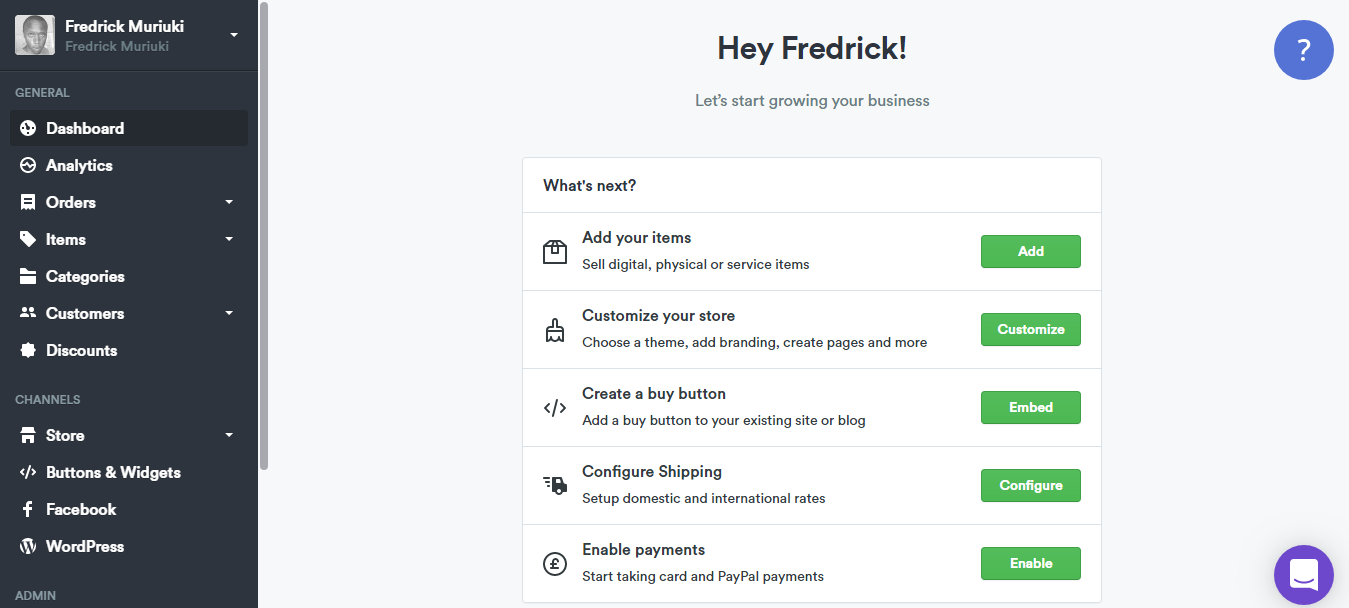This screenshot has width=1349, height=608.
Task: Click the WordPress logo icon
Action: tap(28, 546)
